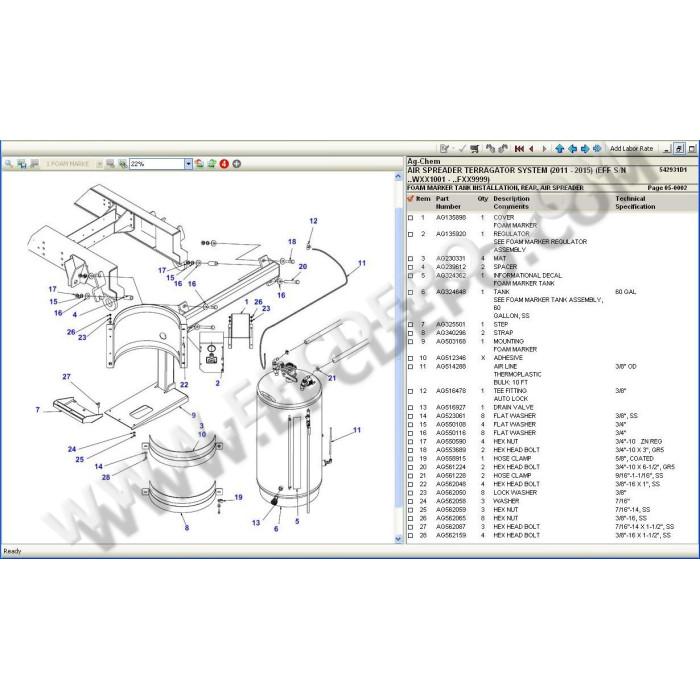Viewport: 700px width, 700px height.
Task: Click the icon left of the zoom box
Action: [123, 164]
